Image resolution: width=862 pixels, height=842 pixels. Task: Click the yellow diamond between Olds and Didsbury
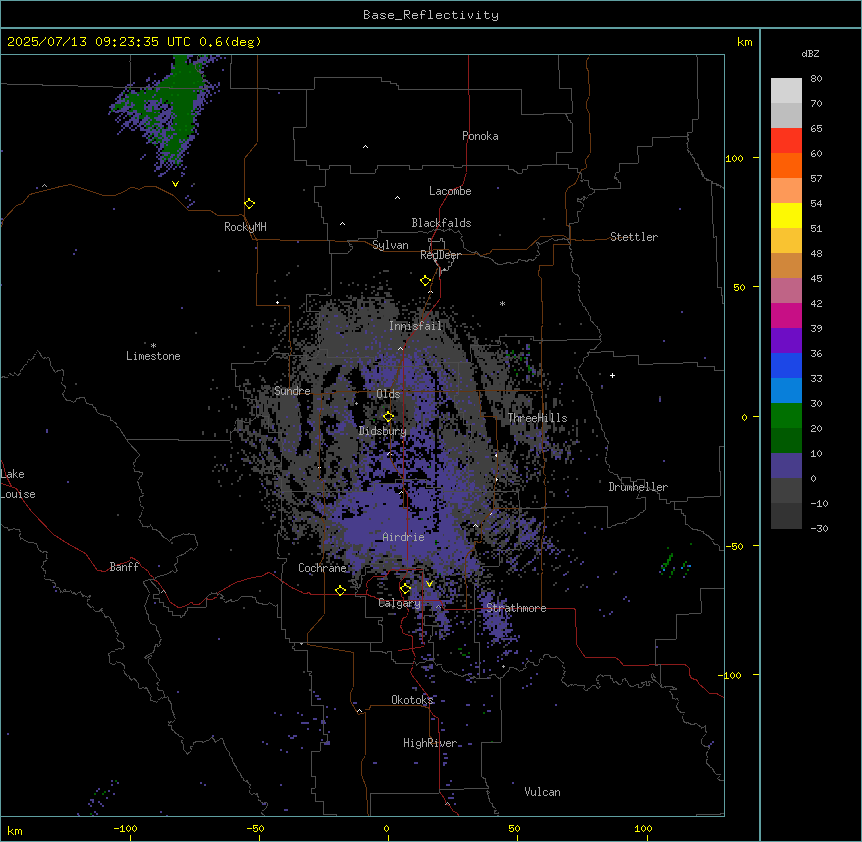point(388,417)
